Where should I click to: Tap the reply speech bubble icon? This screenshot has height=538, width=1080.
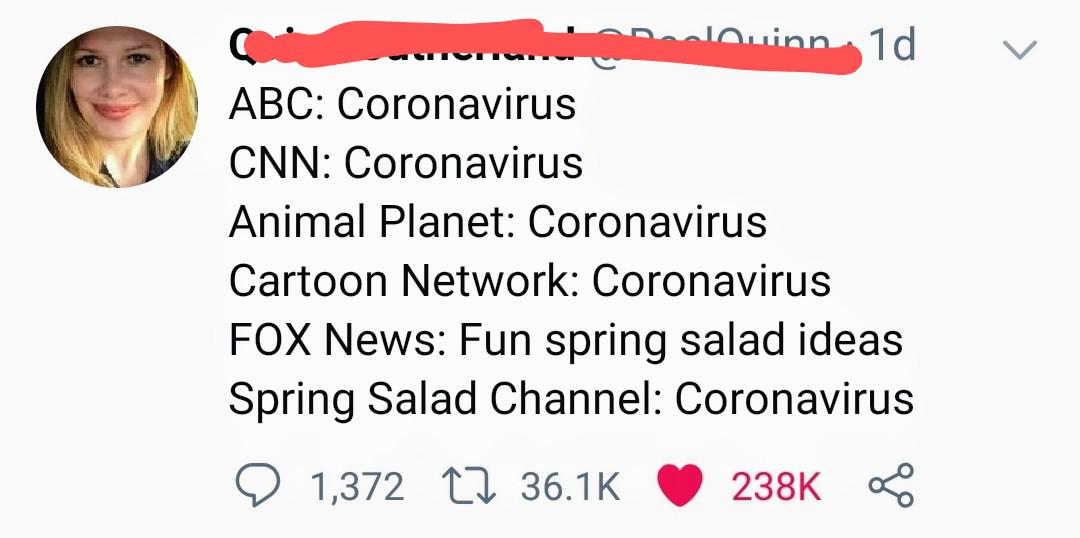(259, 486)
